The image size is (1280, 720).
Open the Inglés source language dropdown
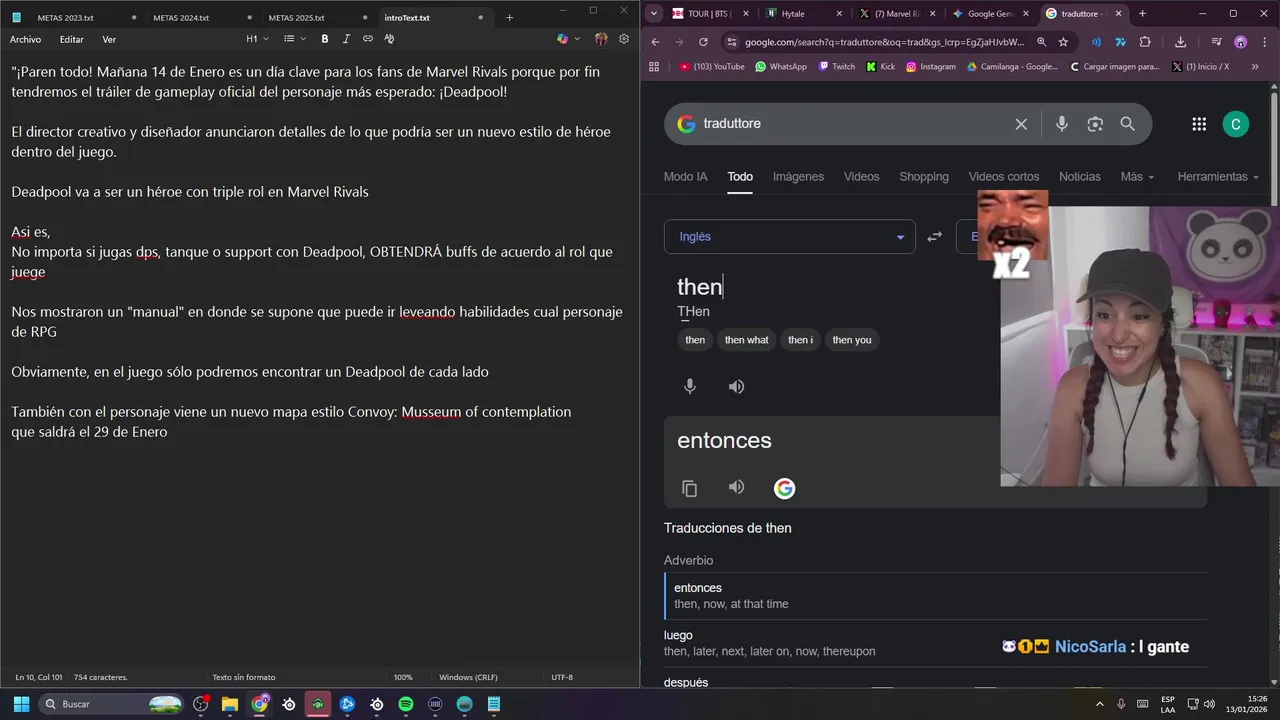[790, 237]
